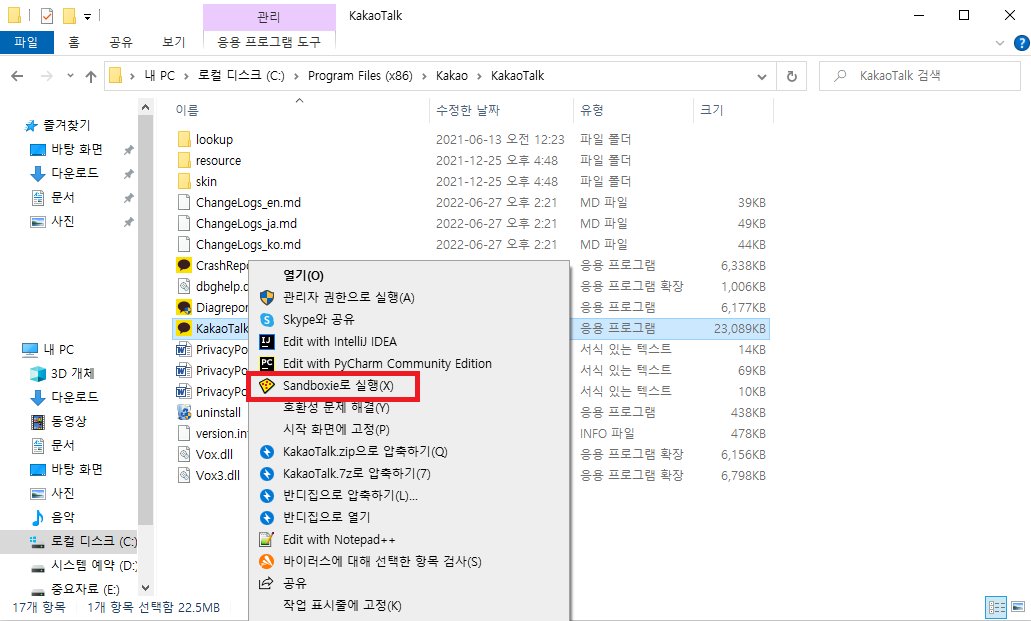Select the Vox.dll file
Image resolution: width=1031 pixels, height=621 pixels.
click(214, 455)
